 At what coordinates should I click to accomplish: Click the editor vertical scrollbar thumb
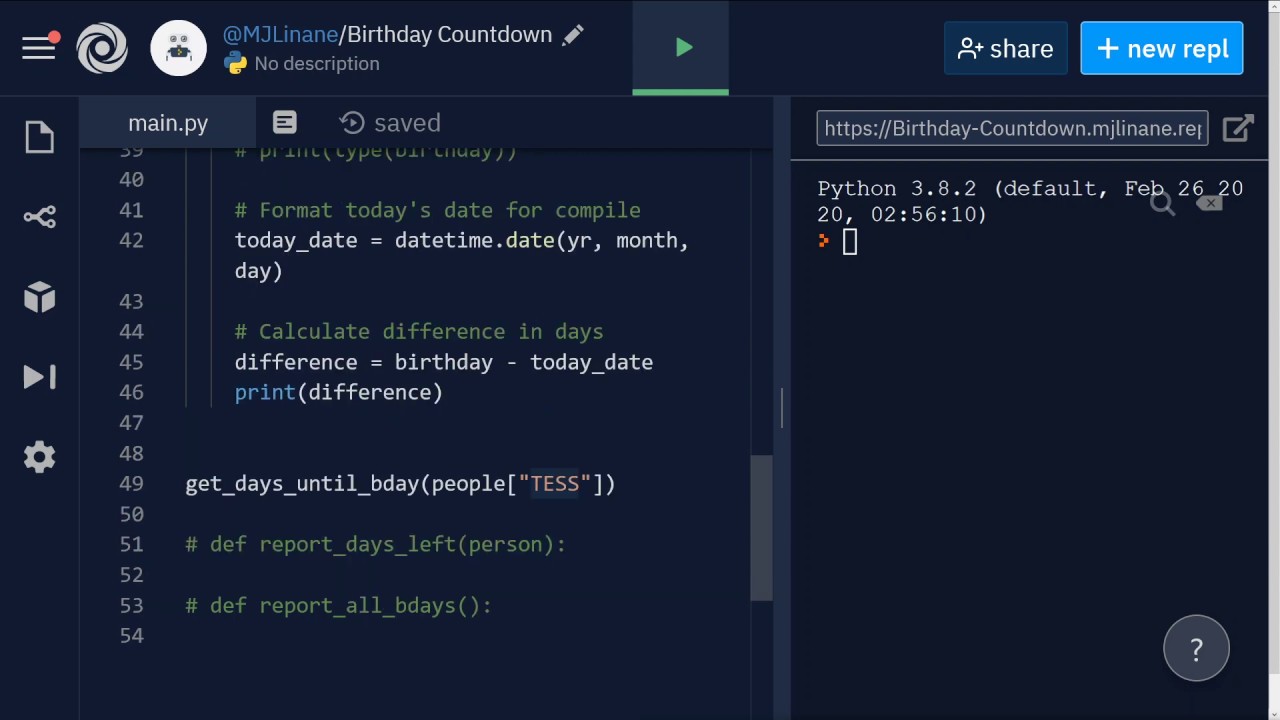click(761, 527)
